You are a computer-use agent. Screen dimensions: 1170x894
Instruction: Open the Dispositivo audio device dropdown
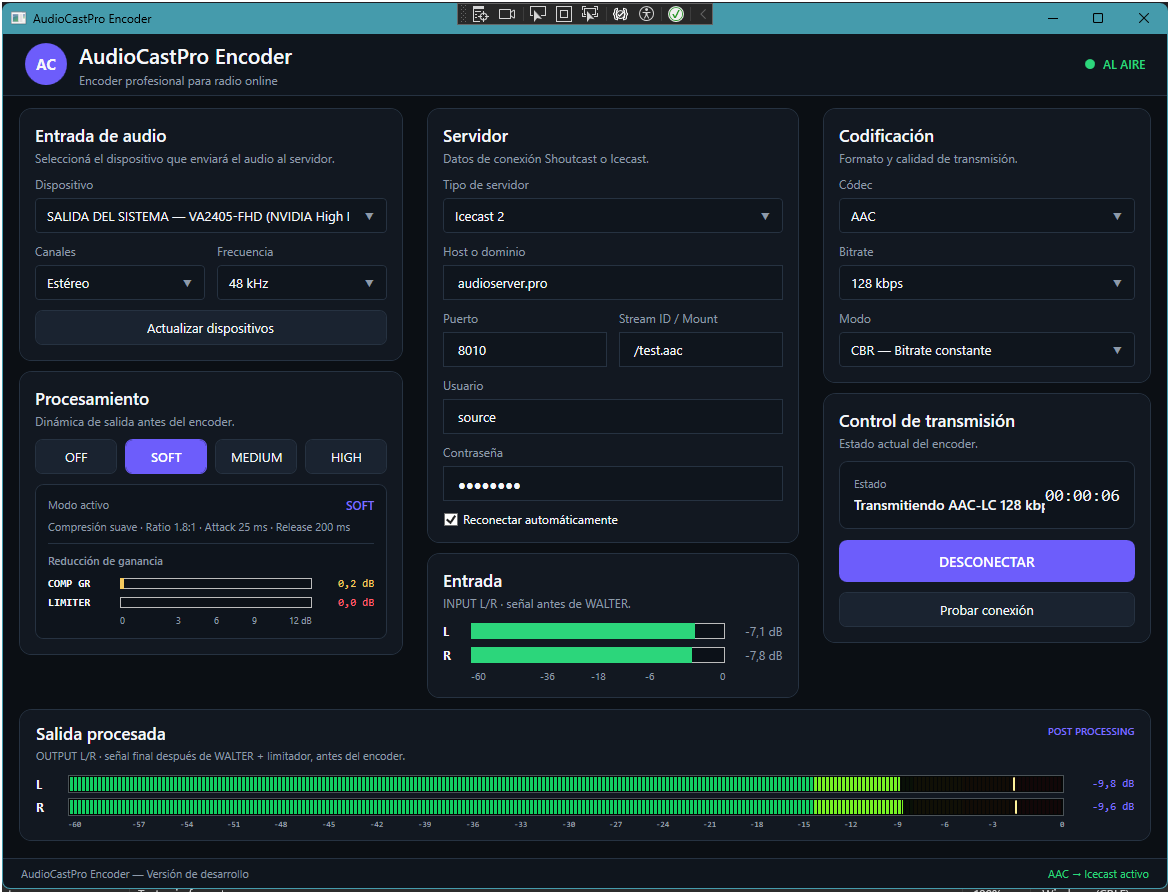(x=210, y=216)
